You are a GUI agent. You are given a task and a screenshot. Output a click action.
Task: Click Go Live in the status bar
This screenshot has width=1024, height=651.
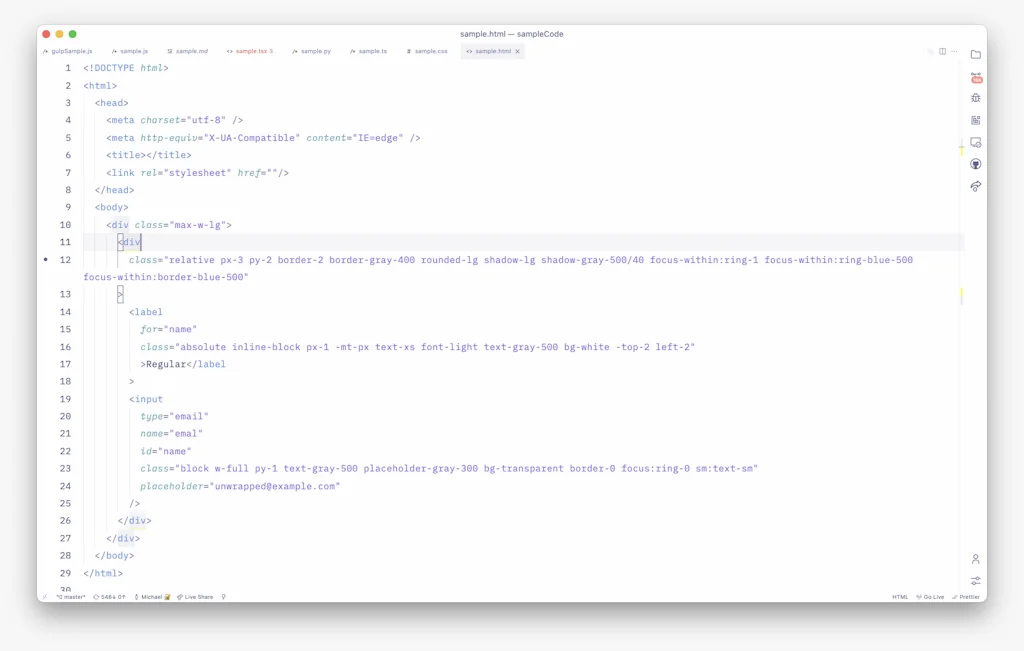click(929, 597)
